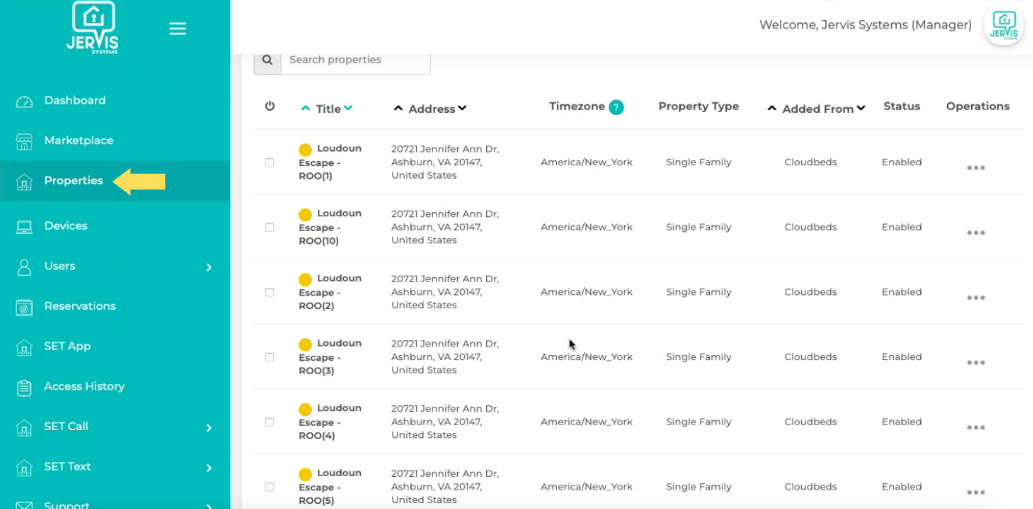The height and width of the screenshot is (509, 1033).
Task: Click the Devices laptop icon
Action: coord(25,227)
